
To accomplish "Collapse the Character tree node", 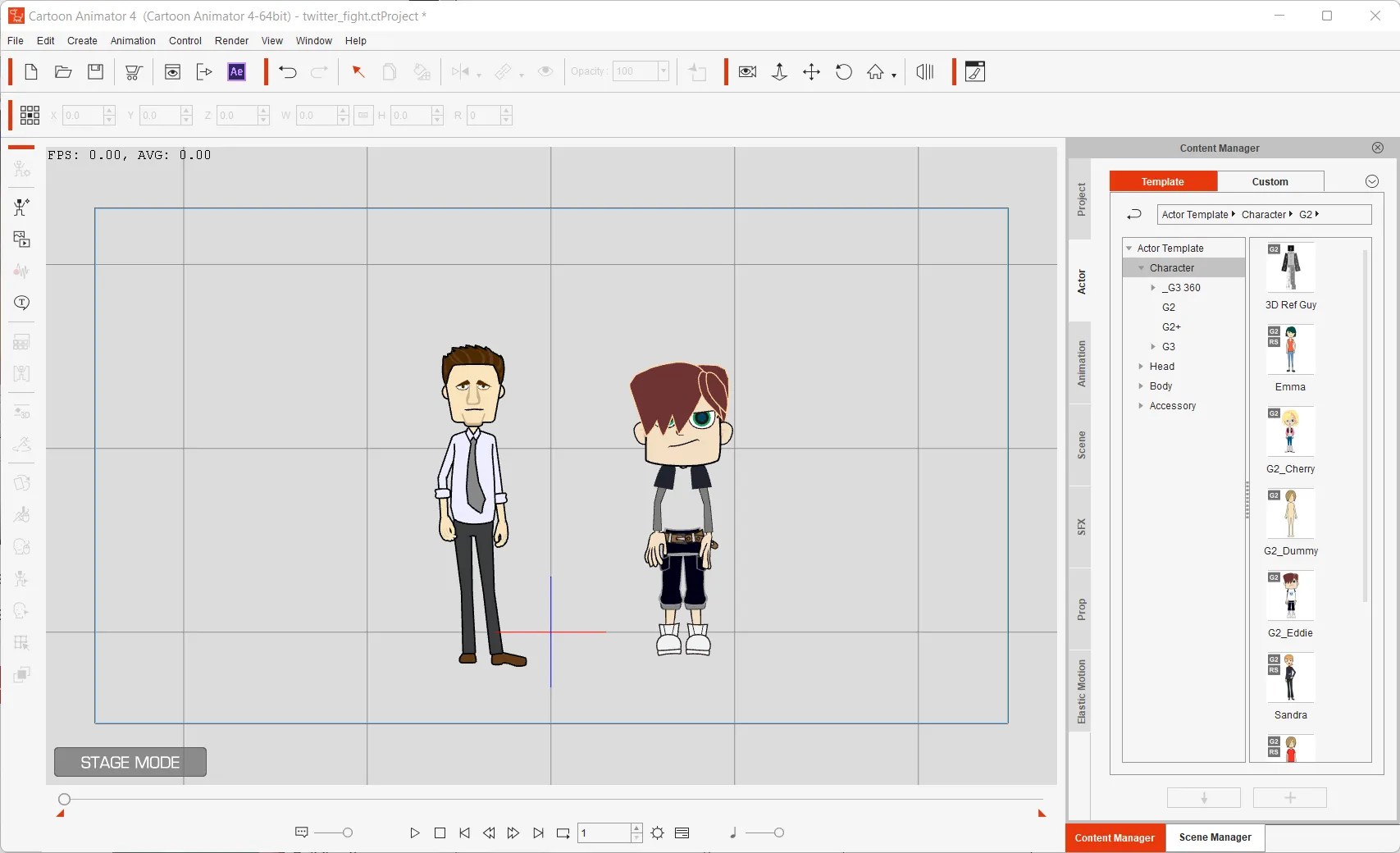I will pos(1141,268).
